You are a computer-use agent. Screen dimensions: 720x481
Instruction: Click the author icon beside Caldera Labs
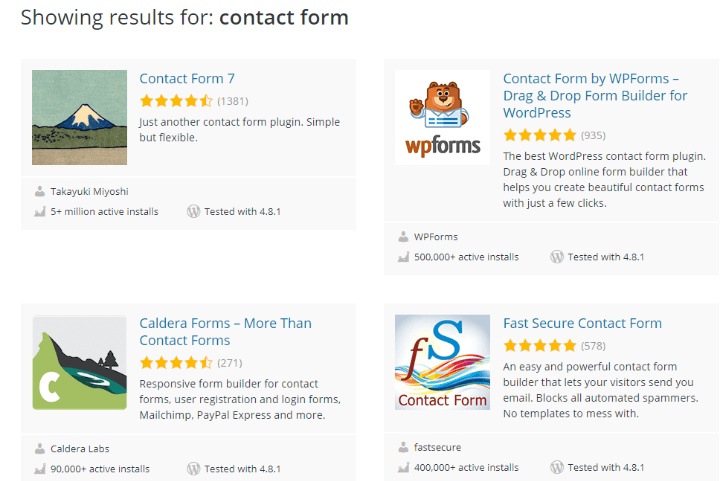[x=40, y=448]
